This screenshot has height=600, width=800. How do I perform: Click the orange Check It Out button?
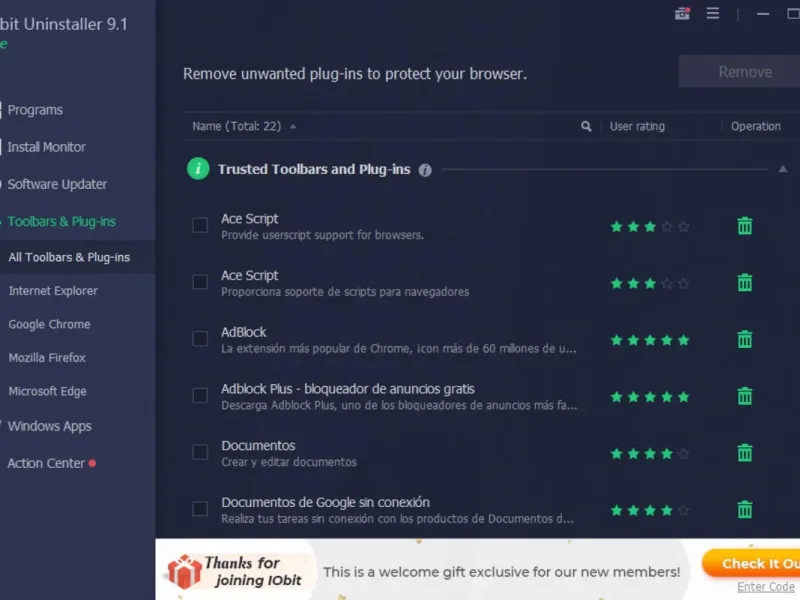pos(753,564)
